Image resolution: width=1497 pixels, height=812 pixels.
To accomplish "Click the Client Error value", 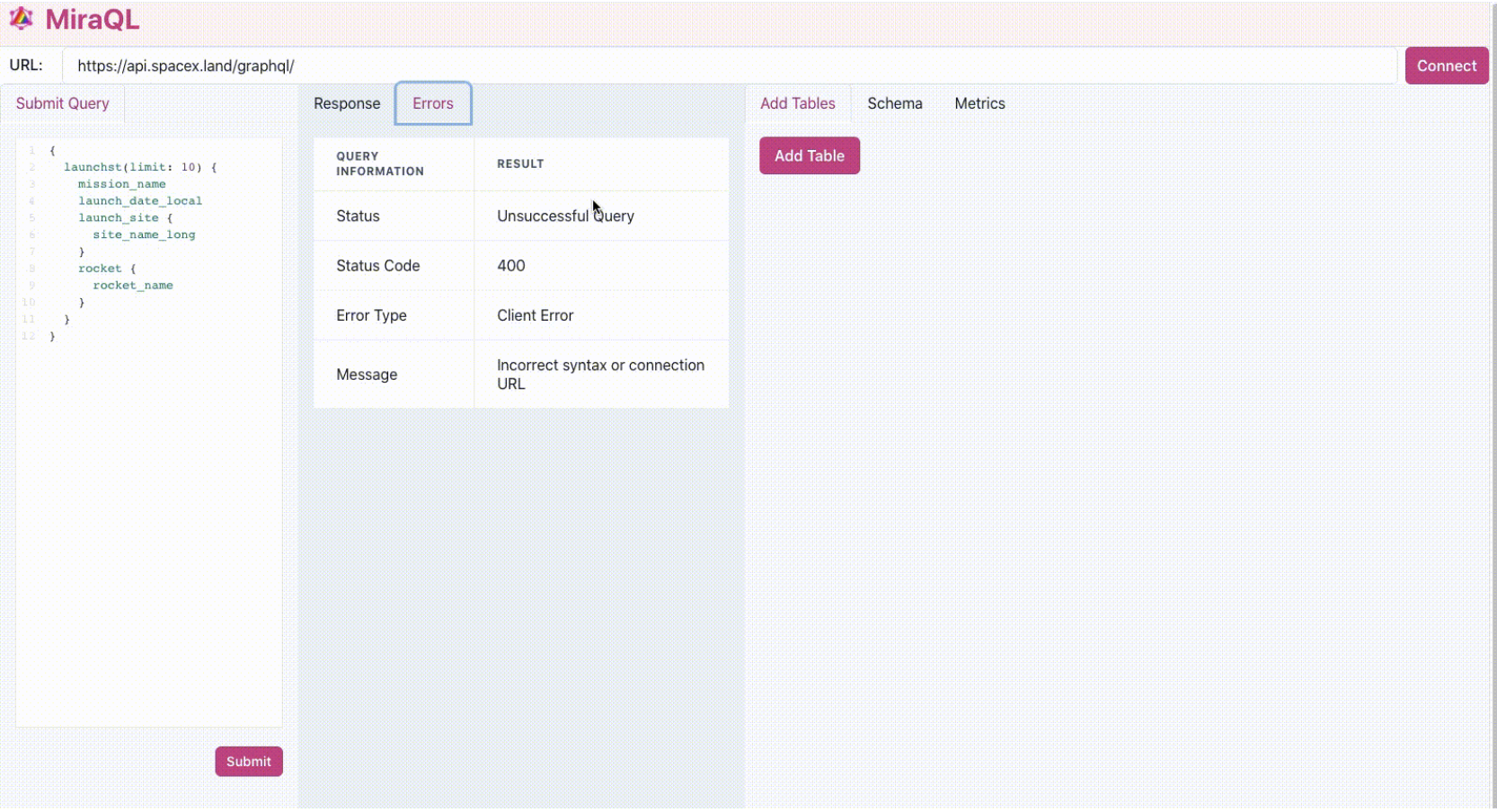I will (535, 315).
